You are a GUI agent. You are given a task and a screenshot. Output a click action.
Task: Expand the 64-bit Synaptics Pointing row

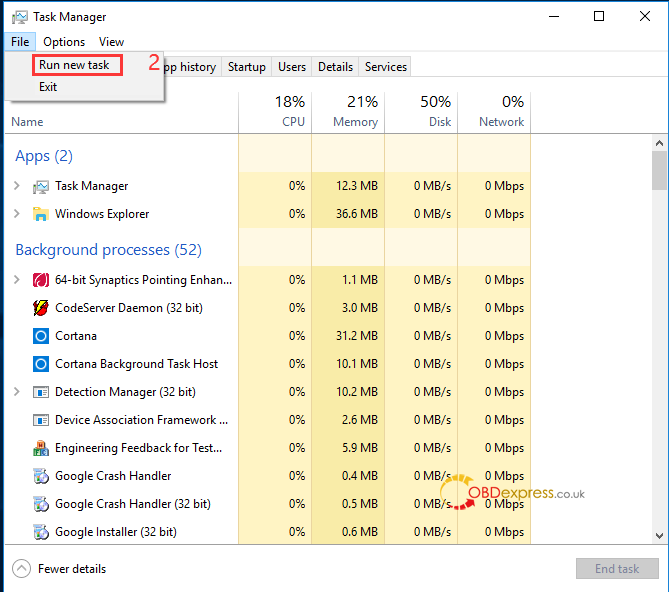pyautogui.click(x=17, y=280)
